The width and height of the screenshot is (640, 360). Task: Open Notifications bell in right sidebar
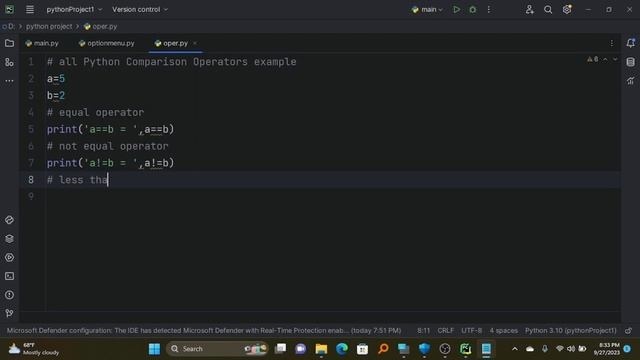click(631, 43)
